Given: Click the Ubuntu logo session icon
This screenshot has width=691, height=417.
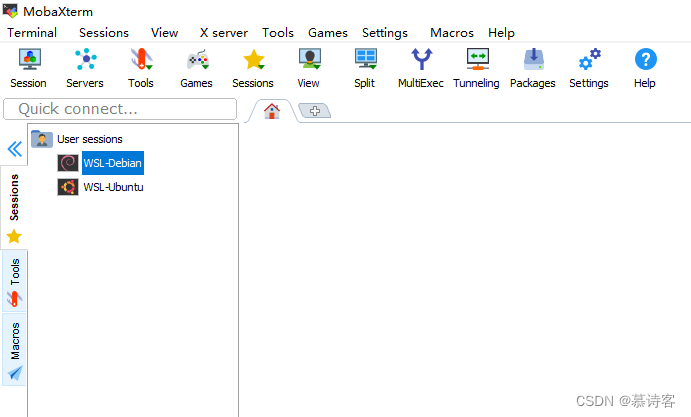Looking at the screenshot, I should (68, 187).
